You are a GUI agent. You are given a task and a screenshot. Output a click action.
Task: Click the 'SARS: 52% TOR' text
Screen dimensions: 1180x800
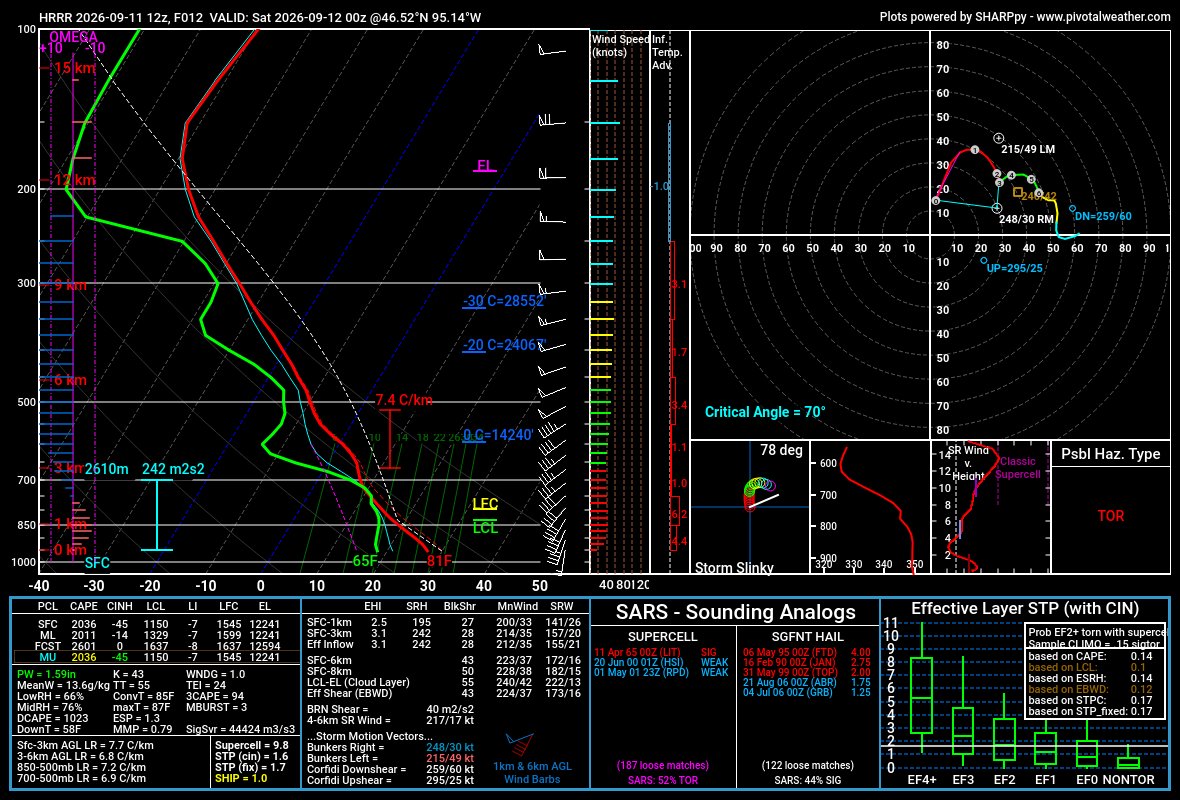coord(662,780)
